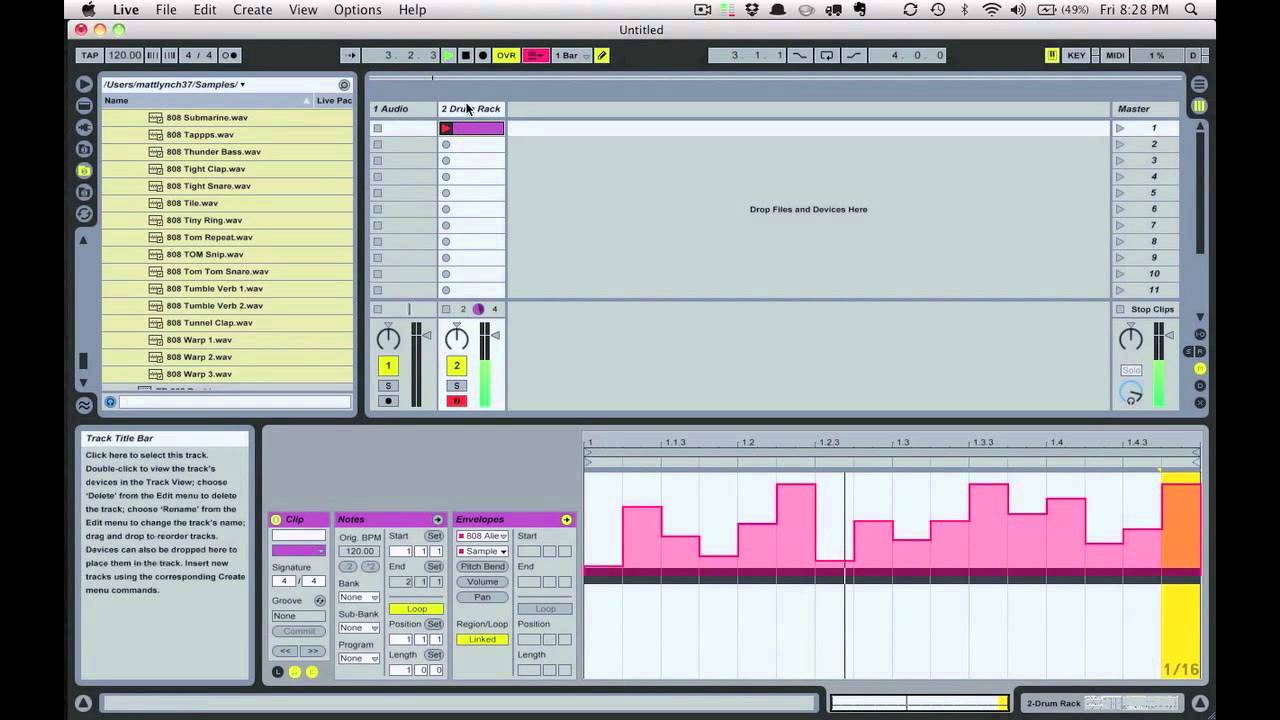Disarm the red Drum Rack arm button

pos(457,401)
